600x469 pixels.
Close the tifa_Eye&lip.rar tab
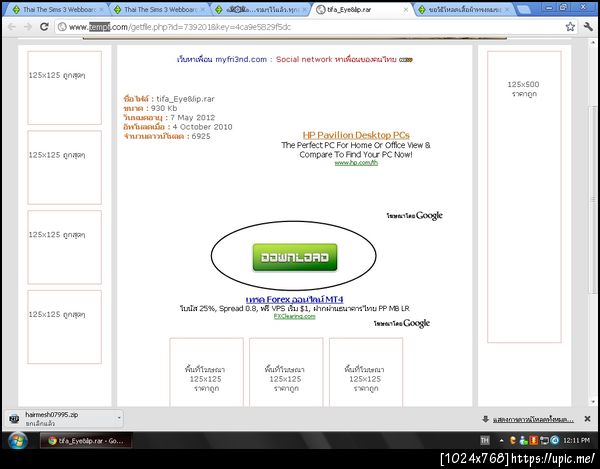406,10
